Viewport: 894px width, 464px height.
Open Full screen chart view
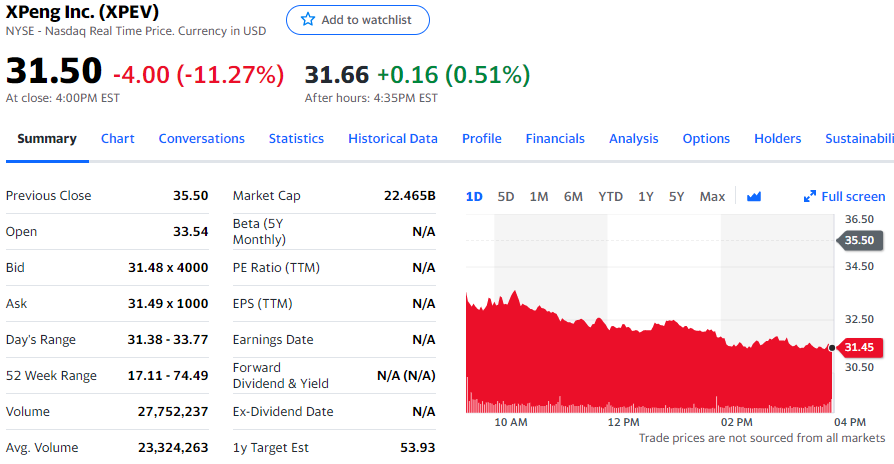coord(844,197)
